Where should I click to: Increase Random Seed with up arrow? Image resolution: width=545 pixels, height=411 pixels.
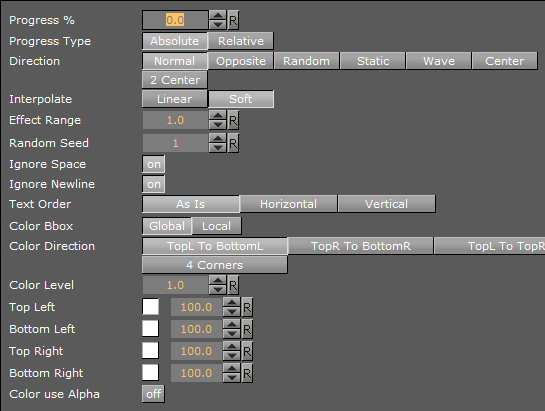click(x=218, y=139)
